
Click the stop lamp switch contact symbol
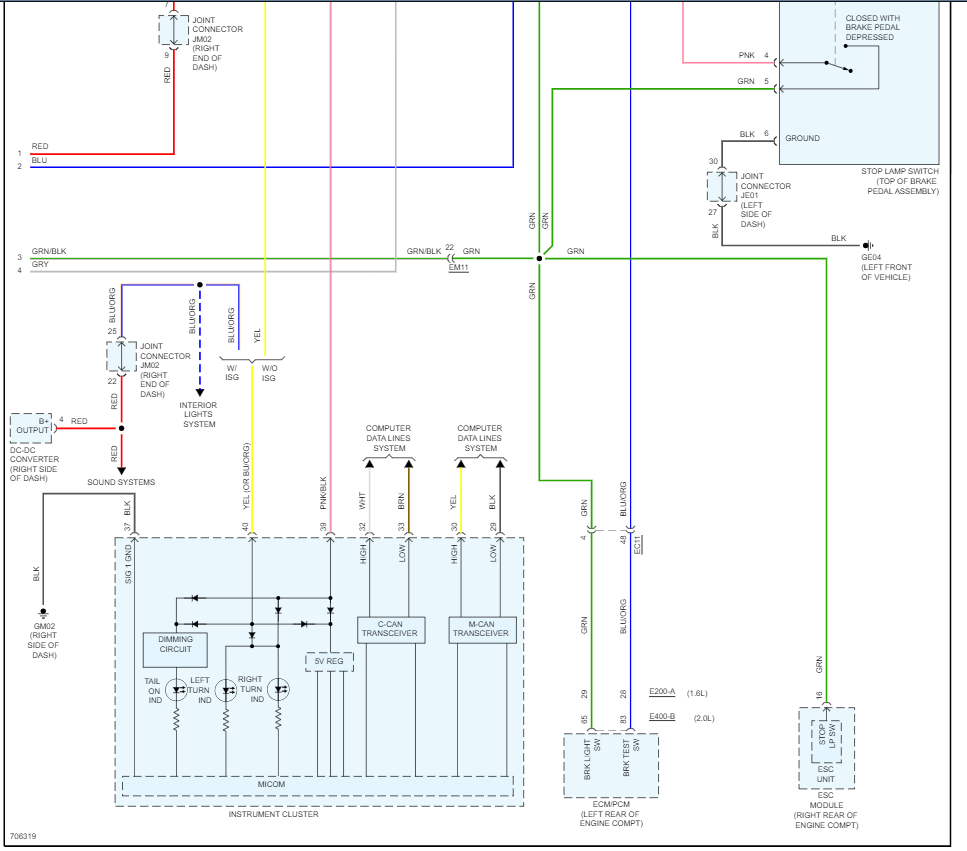839,67
